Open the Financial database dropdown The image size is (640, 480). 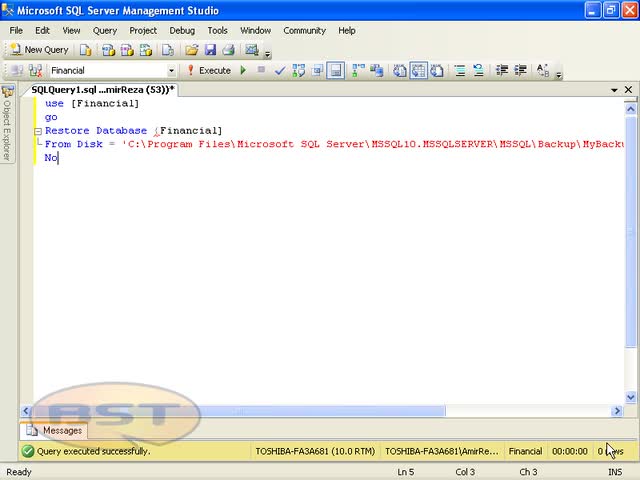pos(171,71)
